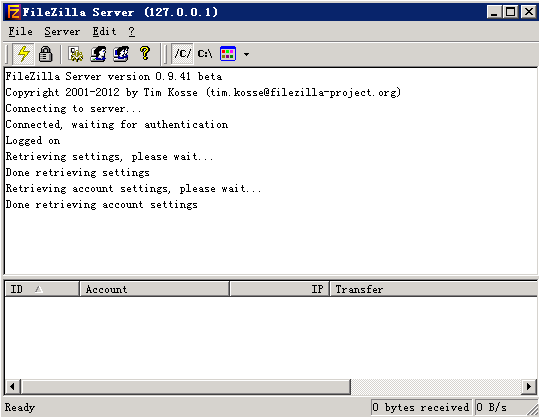Open the Edit menu
The width and height of the screenshot is (539, 417).
(x=104, y=32)
